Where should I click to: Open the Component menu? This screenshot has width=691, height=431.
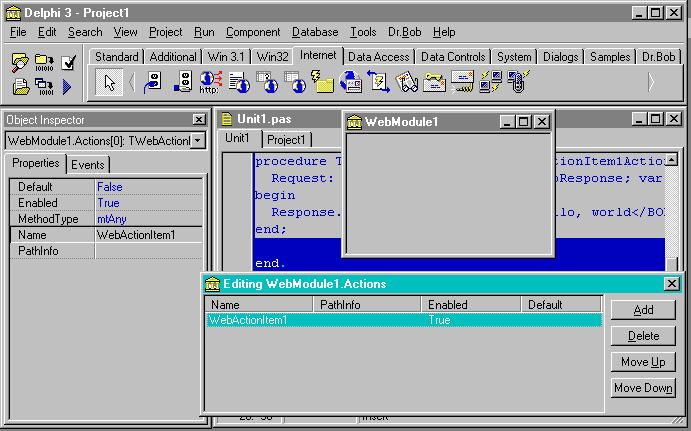(x=252, y=32)
